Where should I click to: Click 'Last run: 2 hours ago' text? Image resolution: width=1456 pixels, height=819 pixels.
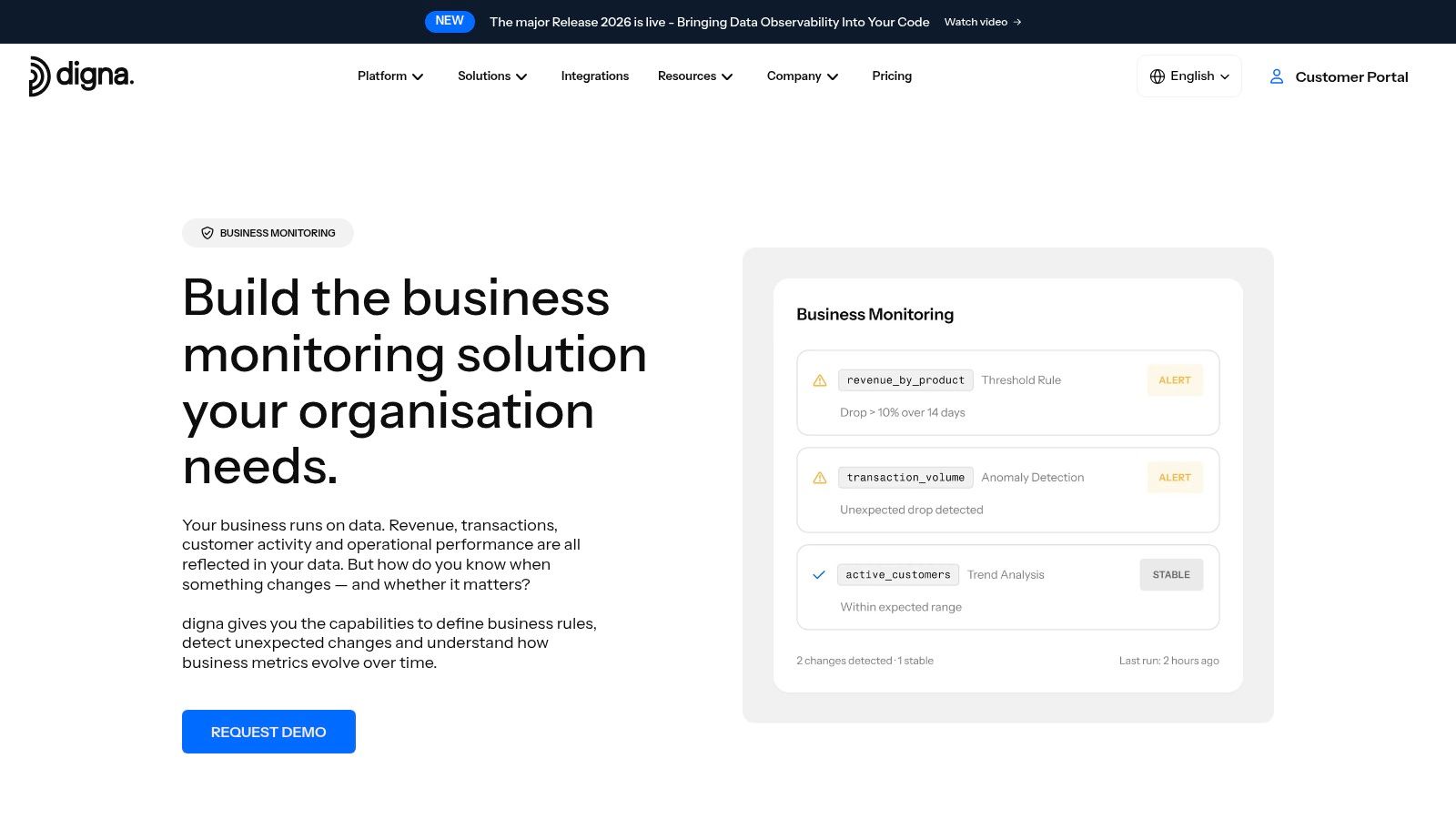tap(1169, 661)
